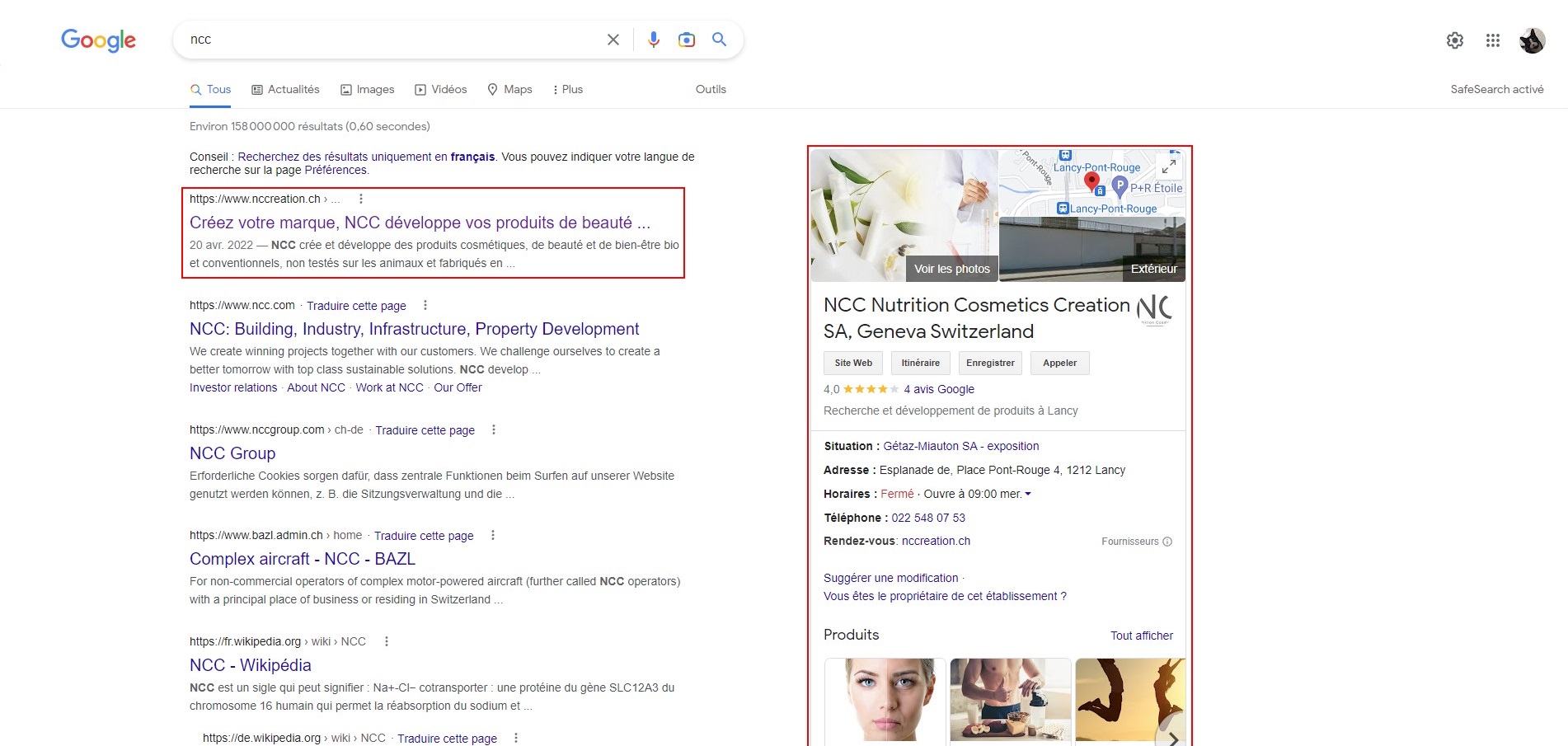
Task: Open the Plus menu
Action: pyautogui.click(x=568, y=89)
